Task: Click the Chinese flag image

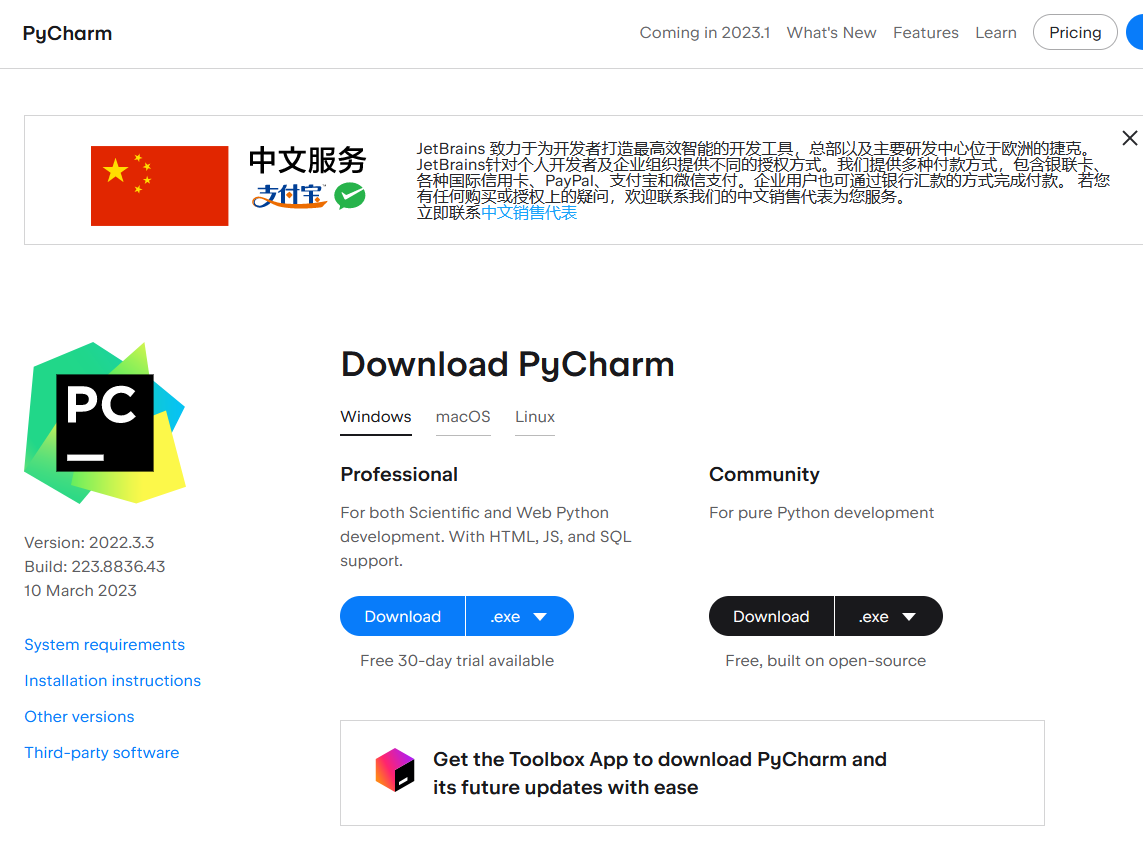Action: (x=159, y=186)
